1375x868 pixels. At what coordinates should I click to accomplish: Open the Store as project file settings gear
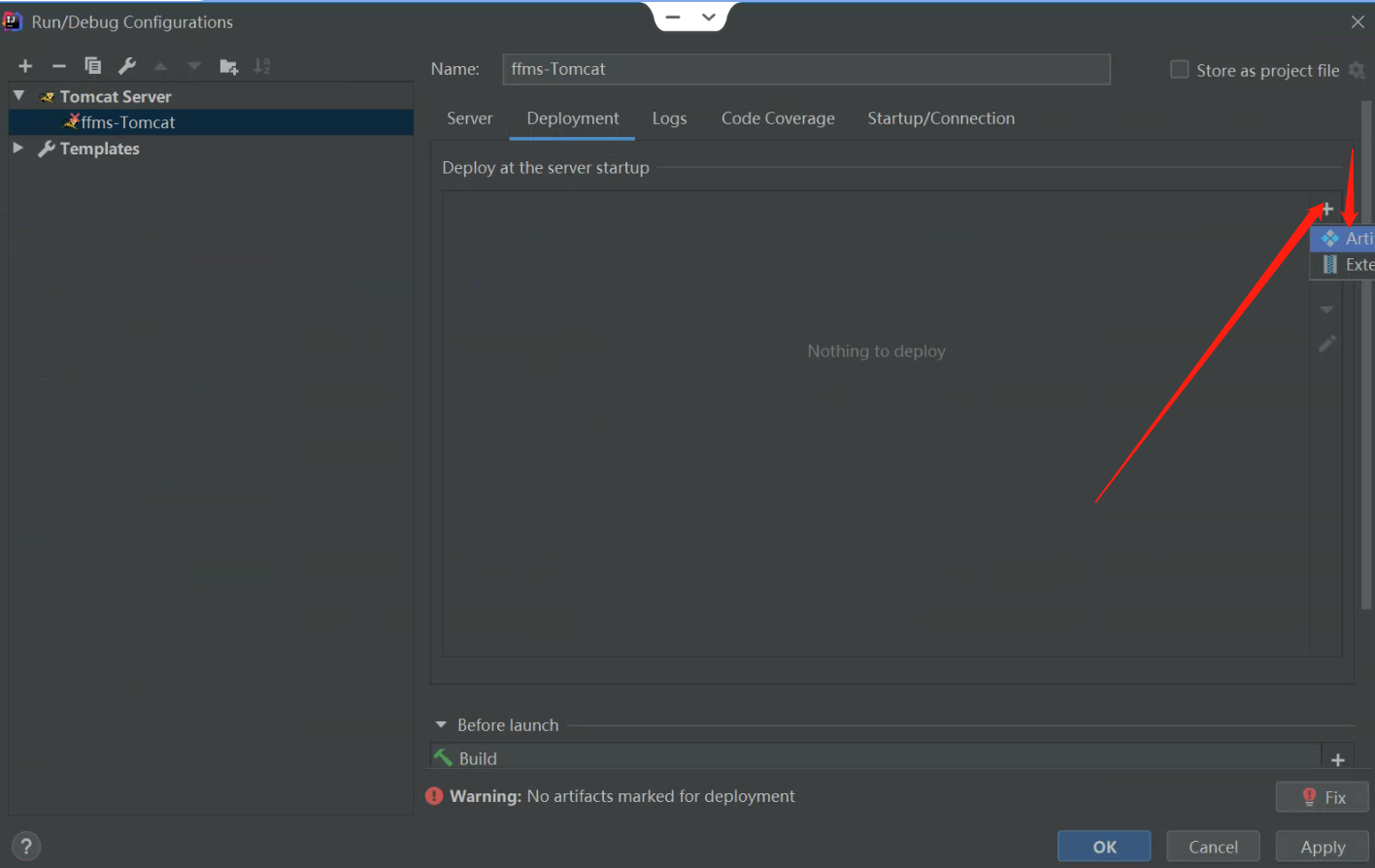(x=1357, y=70)
